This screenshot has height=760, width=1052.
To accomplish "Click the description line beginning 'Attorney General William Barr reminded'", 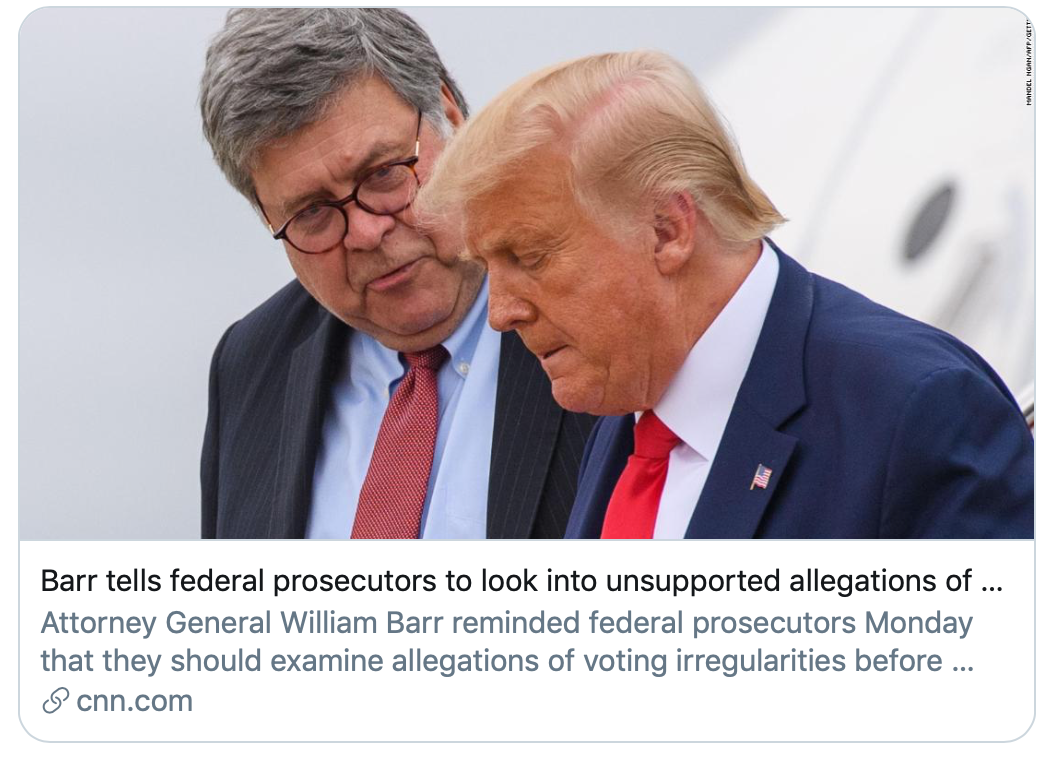I will [507, 622].
